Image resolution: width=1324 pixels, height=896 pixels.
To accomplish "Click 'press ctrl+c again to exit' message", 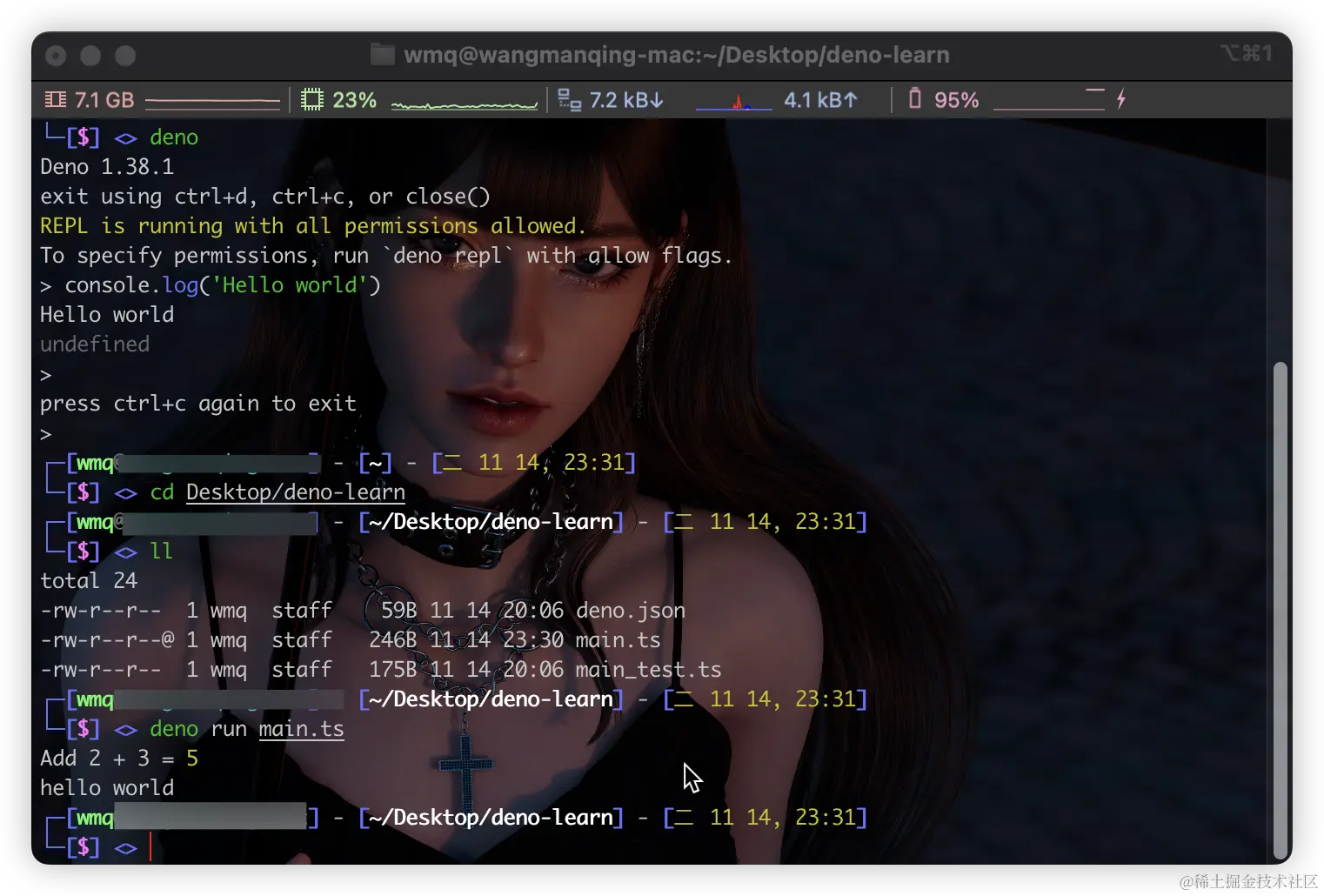I will (198, 404).
